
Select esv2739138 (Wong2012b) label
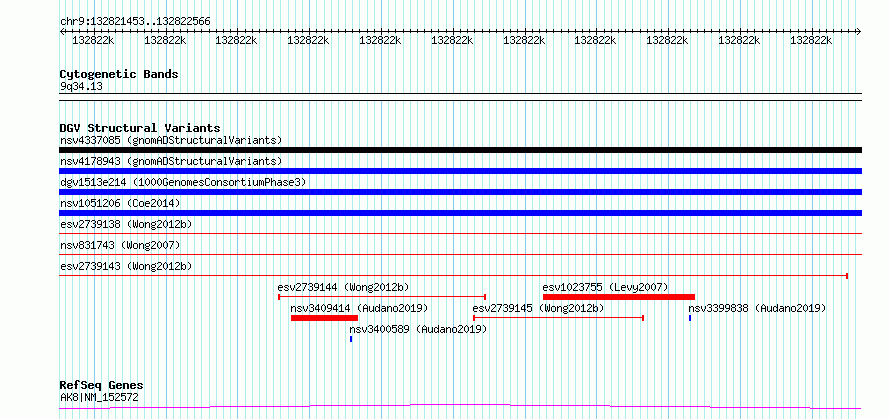pyautogui.click(x=126, y=224)
